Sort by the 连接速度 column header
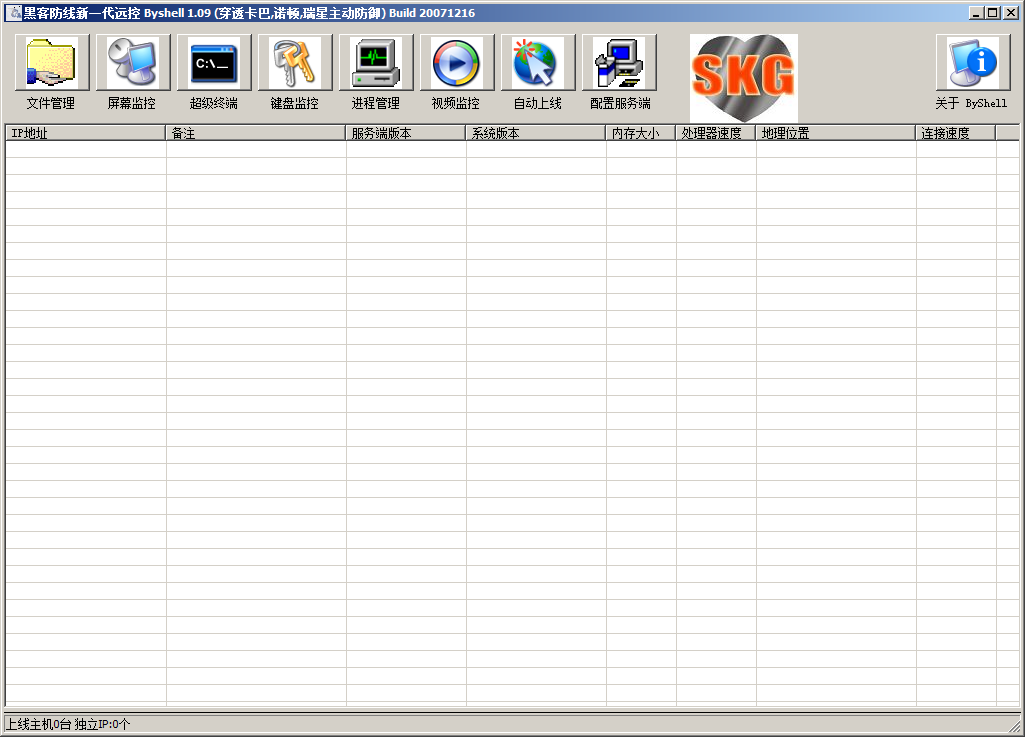Viewport: 1025px width, 737px height. coord(955,133)
